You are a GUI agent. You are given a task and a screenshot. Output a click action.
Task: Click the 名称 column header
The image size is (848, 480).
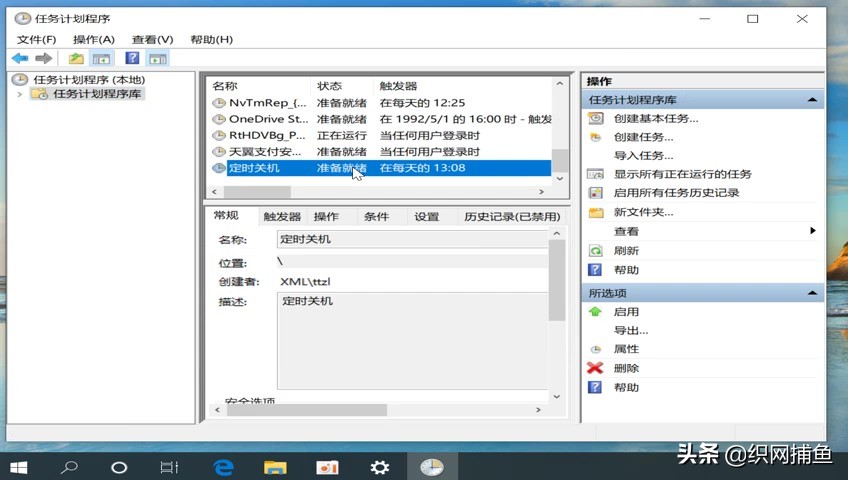coord(225,86)
